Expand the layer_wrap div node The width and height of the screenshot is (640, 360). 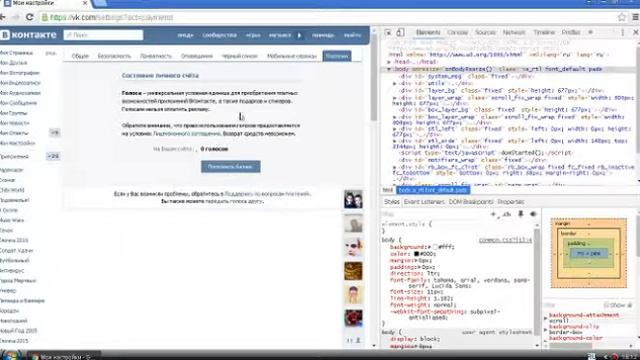click(x=395, y=98)
